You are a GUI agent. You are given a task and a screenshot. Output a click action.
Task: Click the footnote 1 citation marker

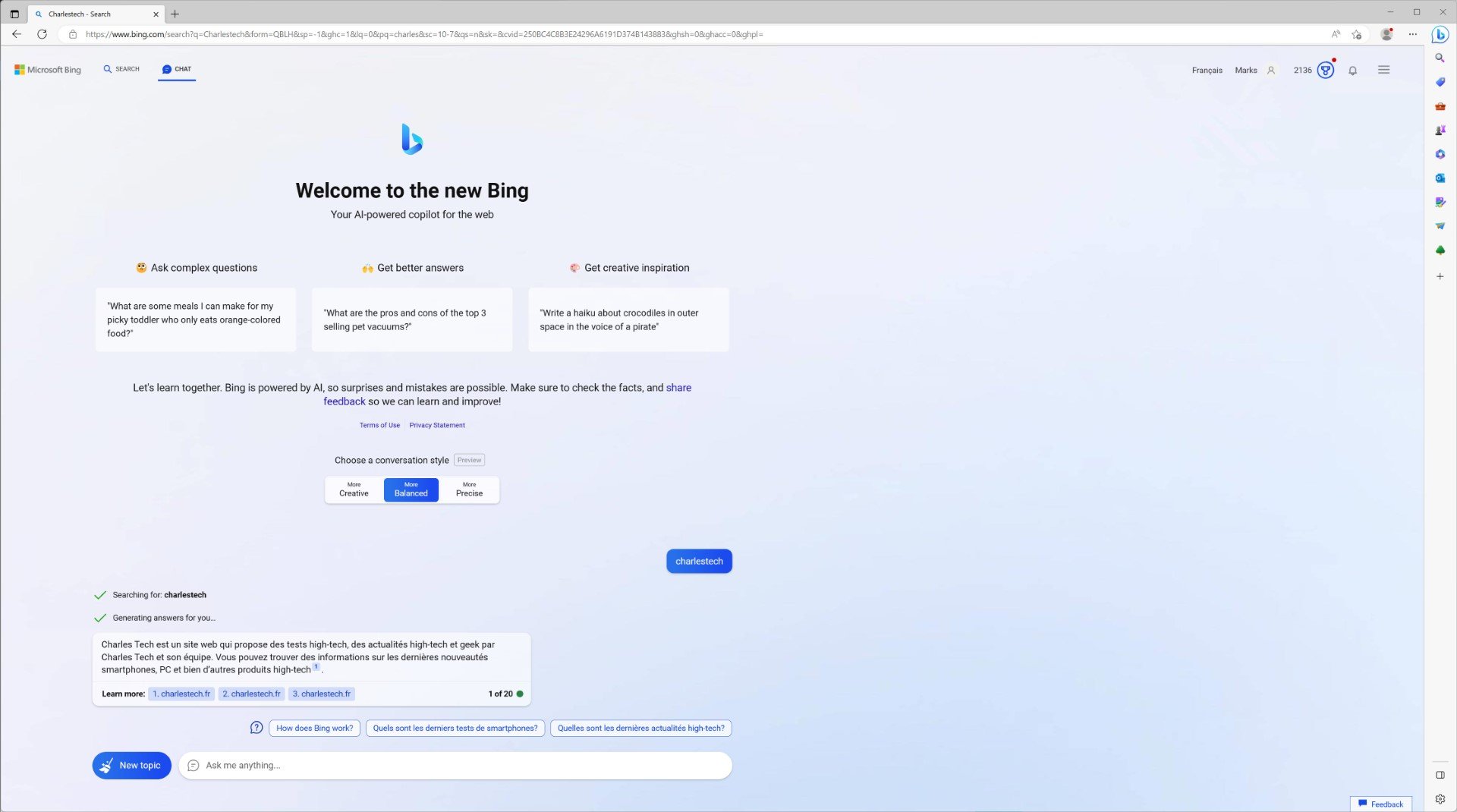[x=316, y=667]
